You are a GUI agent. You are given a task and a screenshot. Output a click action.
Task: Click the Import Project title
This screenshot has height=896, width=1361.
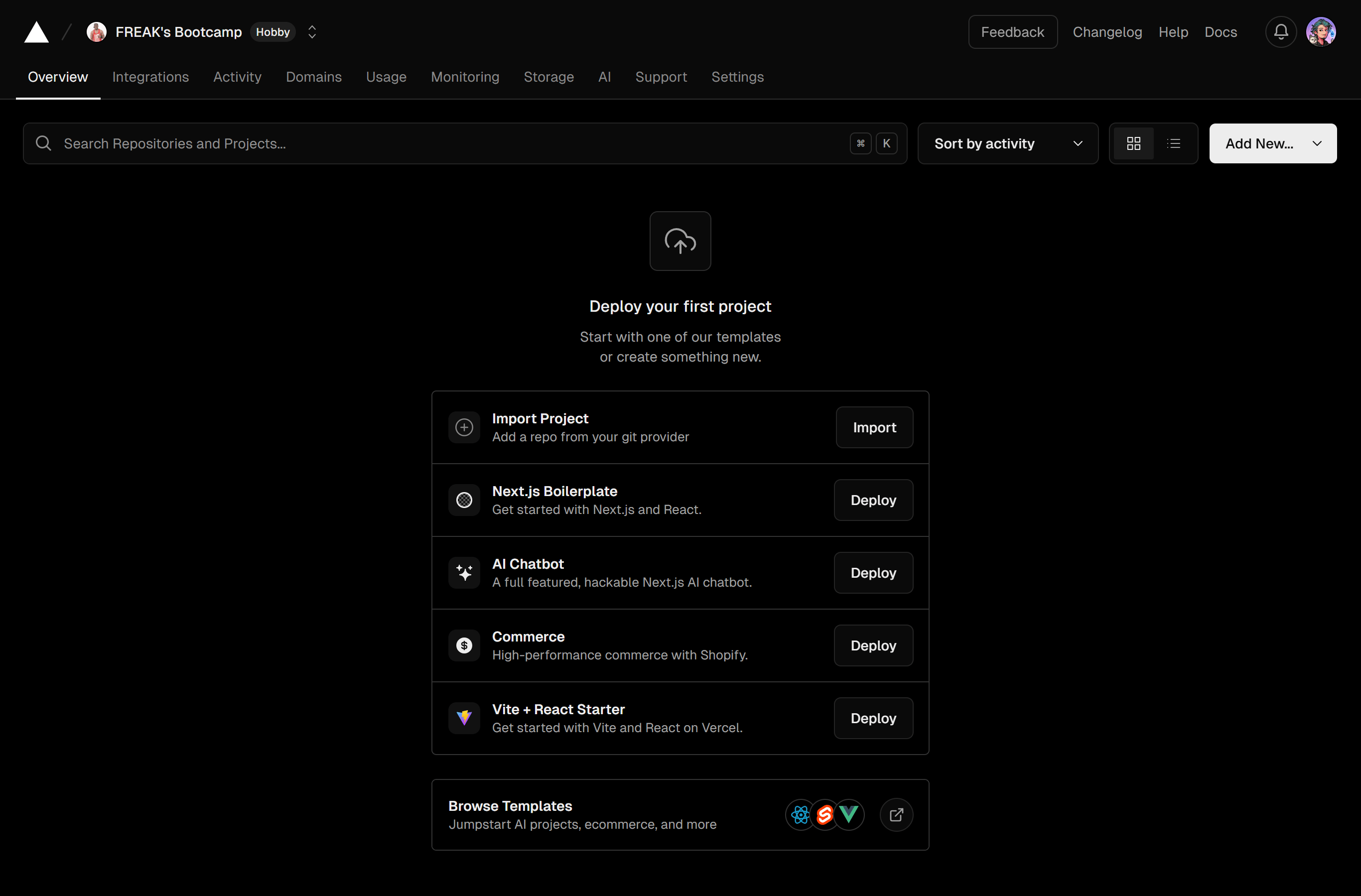tap(540, 418)
